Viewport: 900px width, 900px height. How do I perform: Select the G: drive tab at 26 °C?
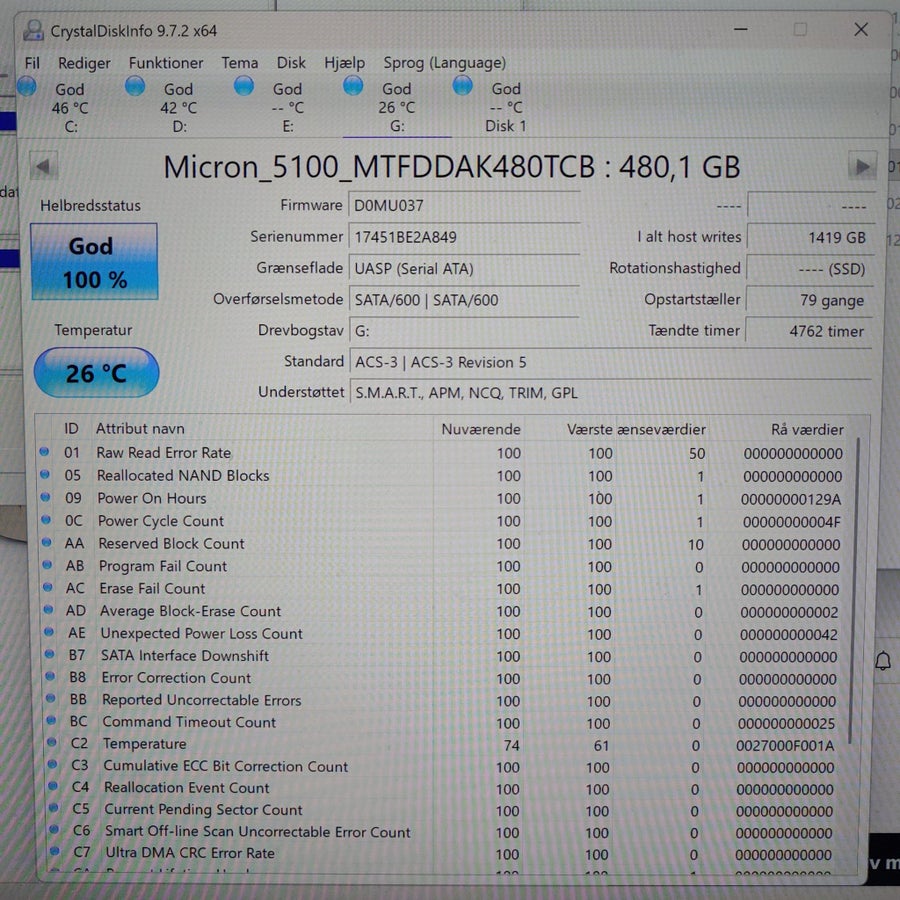click(x=397, y=107)
